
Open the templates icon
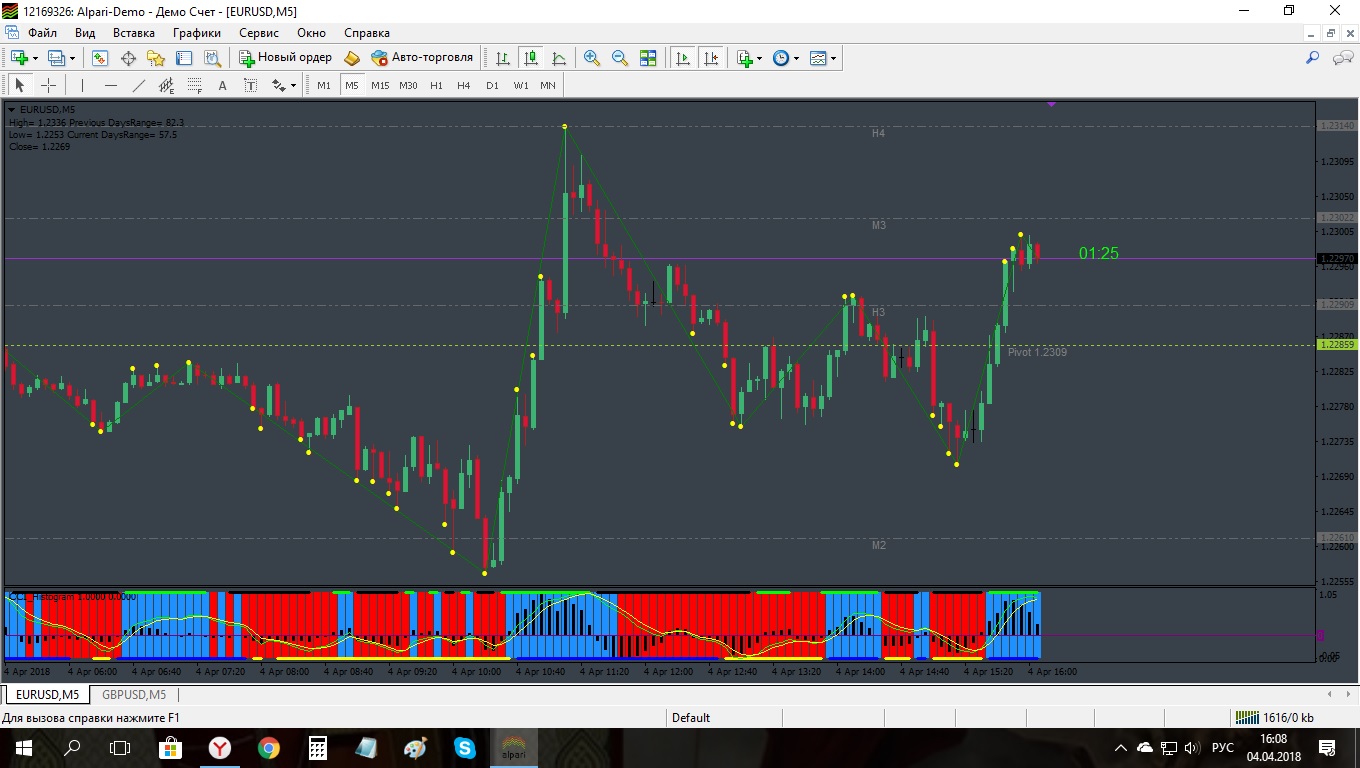[818, 58]
